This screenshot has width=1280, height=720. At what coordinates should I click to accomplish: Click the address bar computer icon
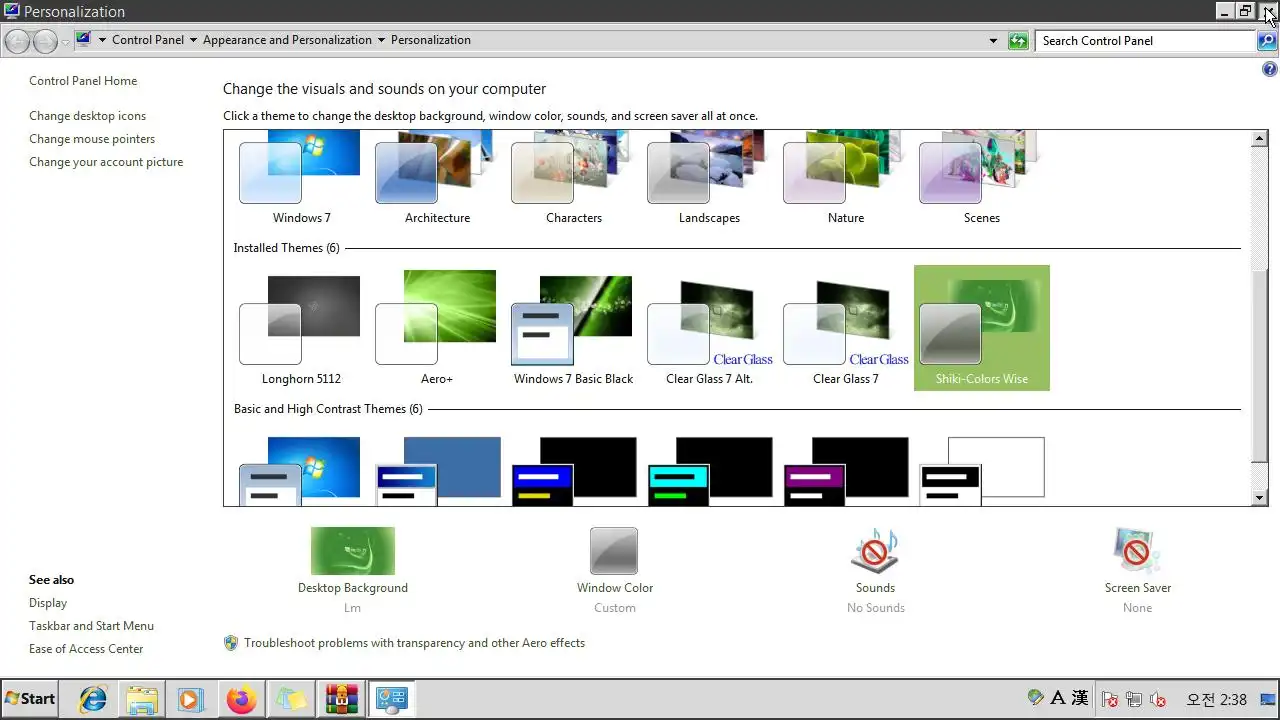84,40
